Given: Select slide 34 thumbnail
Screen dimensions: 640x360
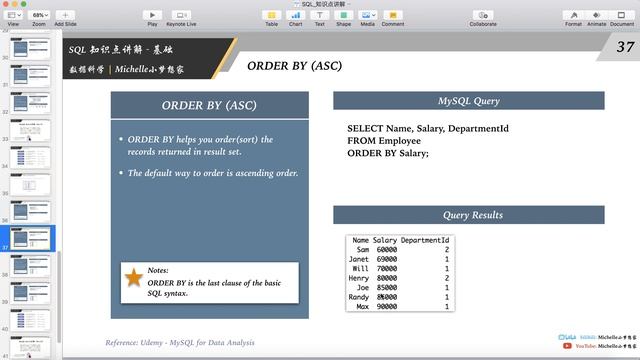Looking at the screenshot, I should coord(30,157).
